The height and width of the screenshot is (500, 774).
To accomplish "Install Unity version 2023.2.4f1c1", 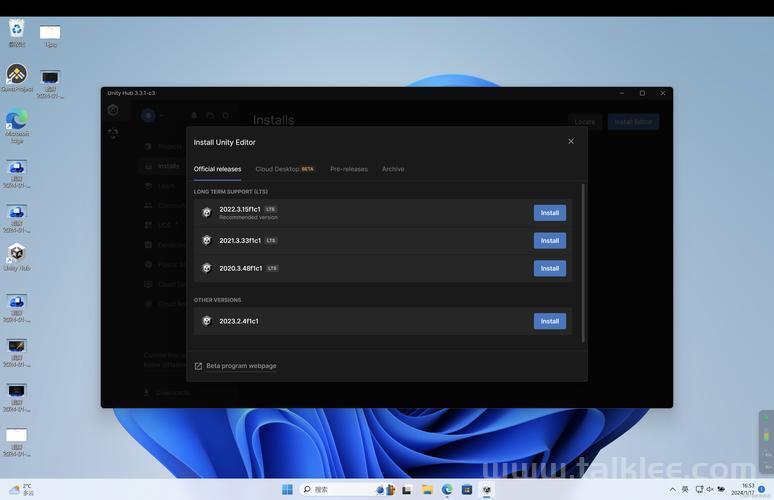I will pos(549,321).
